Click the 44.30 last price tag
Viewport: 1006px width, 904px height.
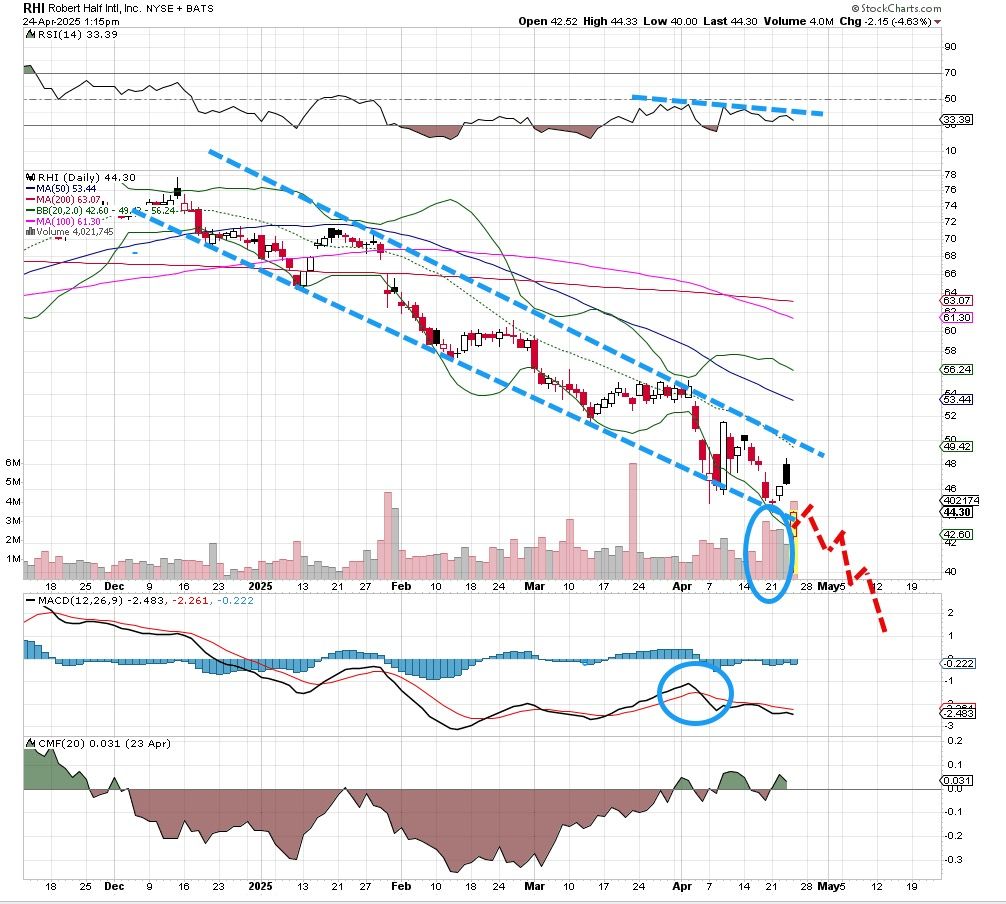point(957,512)
